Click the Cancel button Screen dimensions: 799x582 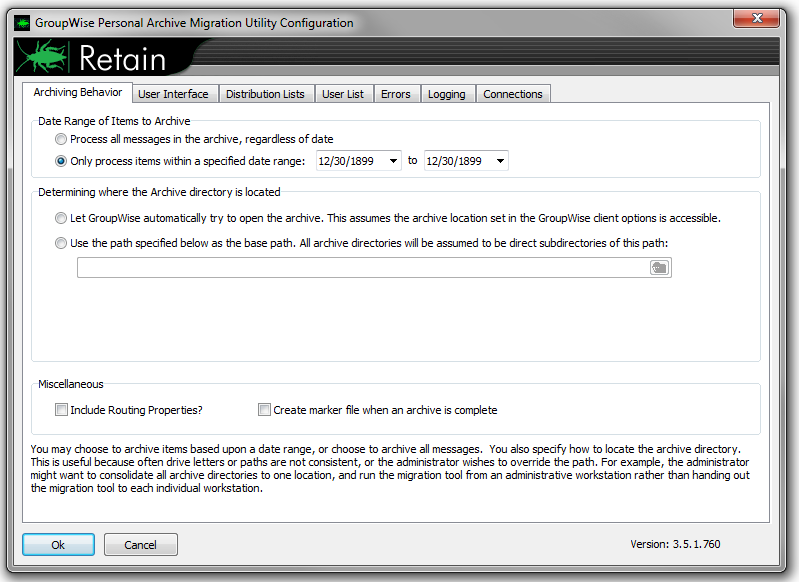(x=141, y=545)
